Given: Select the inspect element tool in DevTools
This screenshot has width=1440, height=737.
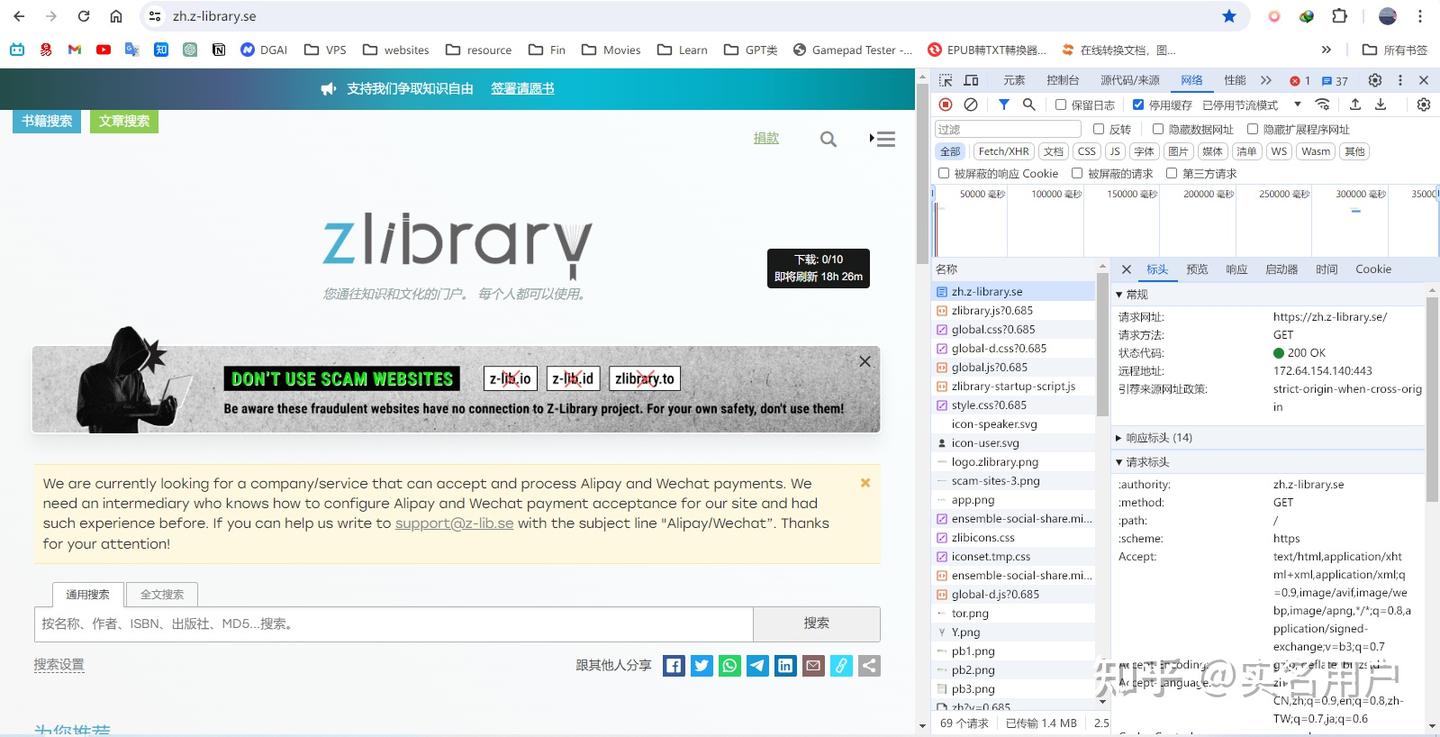Looking at the screenshot, I should point(944,79).
